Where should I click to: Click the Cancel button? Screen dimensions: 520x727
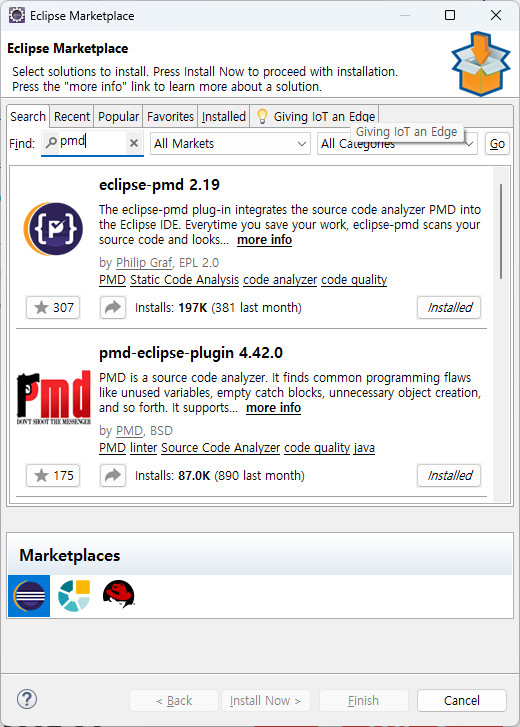pos(462,700)
